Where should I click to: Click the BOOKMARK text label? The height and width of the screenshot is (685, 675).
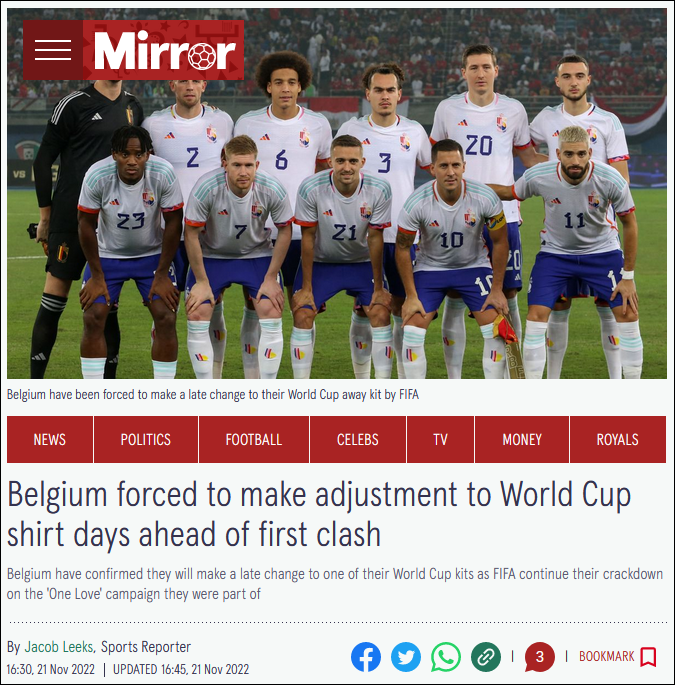(606, 657)
